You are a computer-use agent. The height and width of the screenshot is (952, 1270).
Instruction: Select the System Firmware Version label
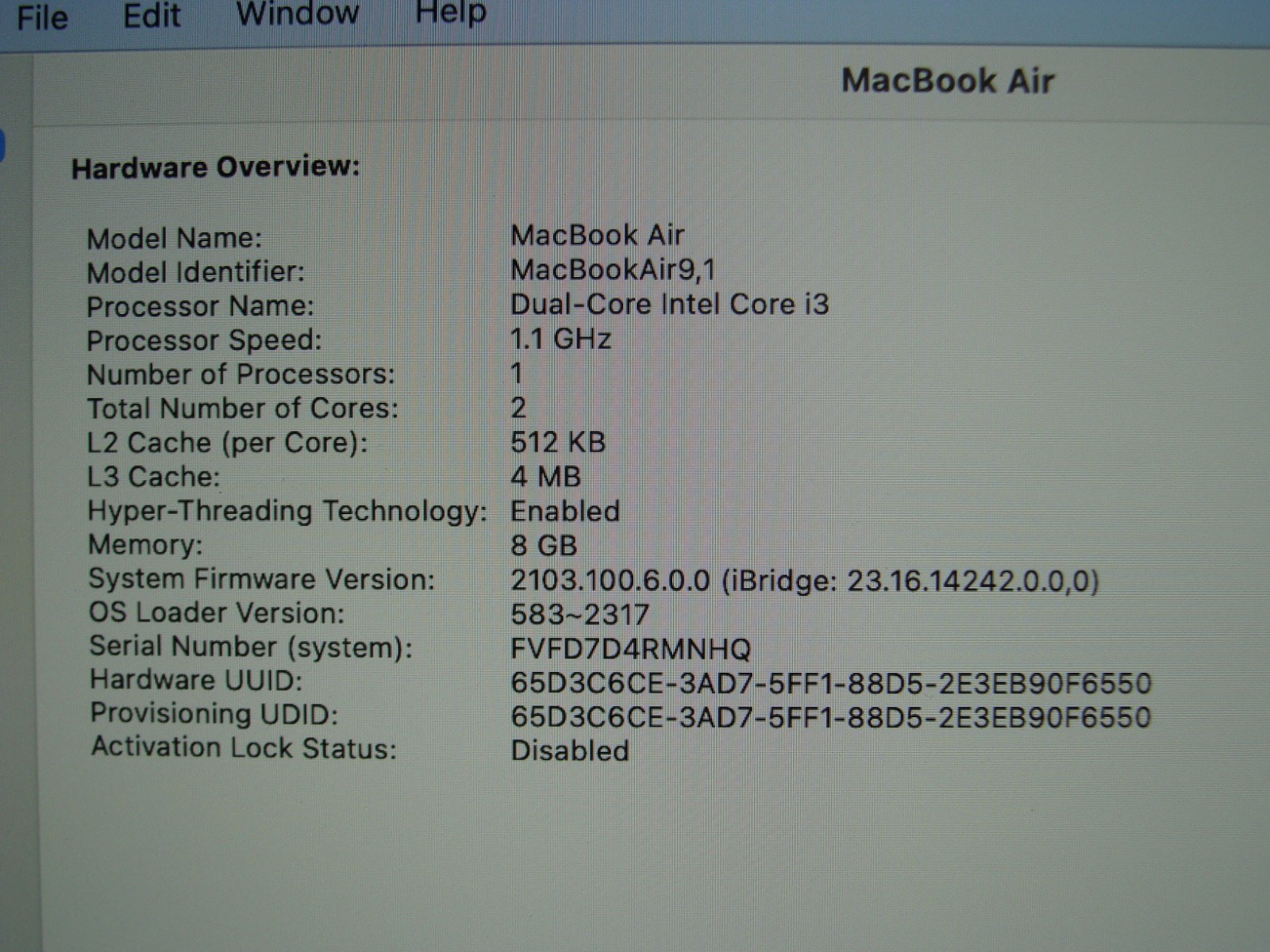pos(261,579)
